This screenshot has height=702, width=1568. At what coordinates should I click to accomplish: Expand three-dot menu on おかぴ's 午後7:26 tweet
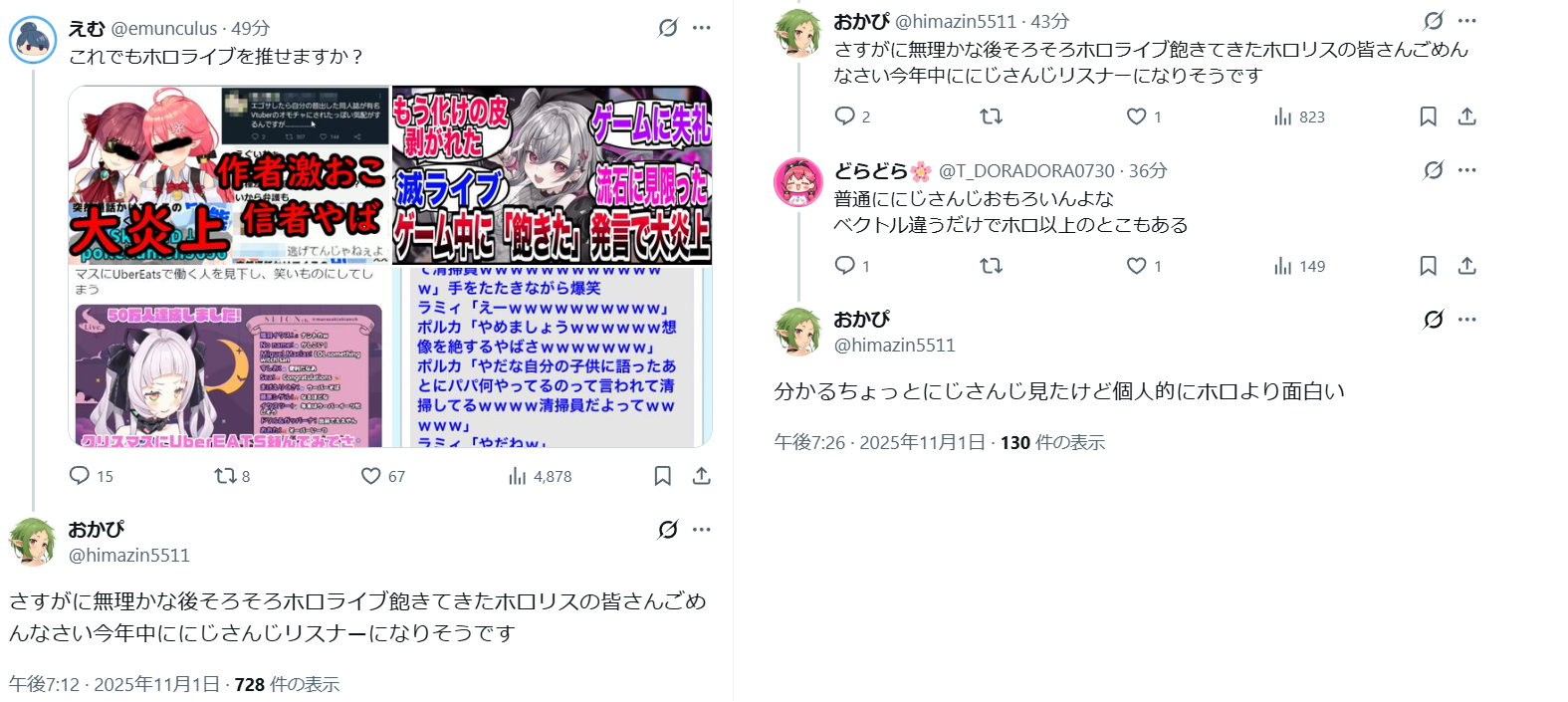click(1467, 320)
